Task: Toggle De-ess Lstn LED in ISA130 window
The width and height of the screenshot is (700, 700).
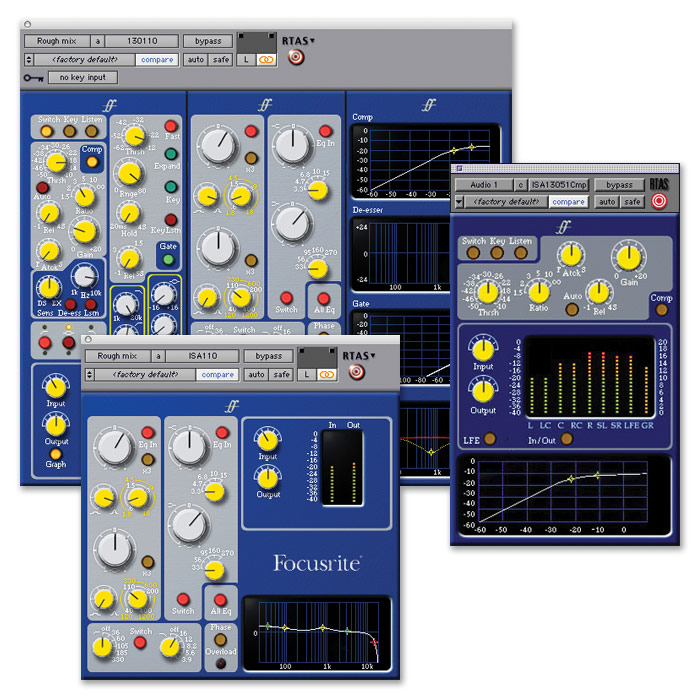Action: tap(91, 304)
